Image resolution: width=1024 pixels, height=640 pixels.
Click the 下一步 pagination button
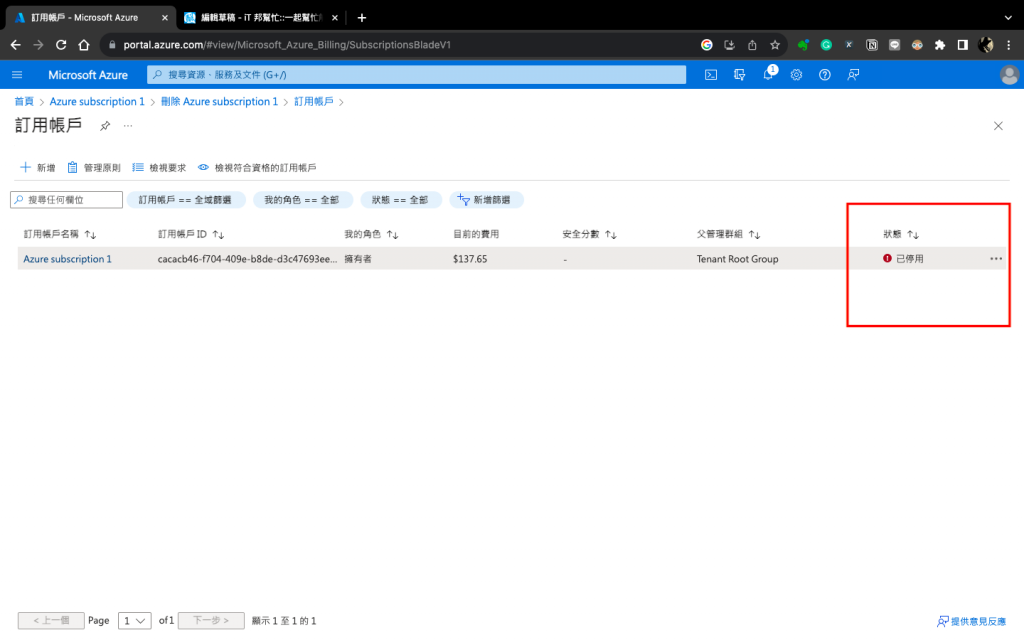point(211,620)
